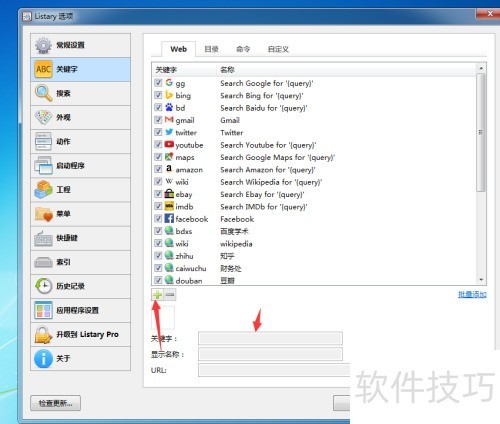Open the 应用程序设置 section
Viewport: 500px width, 424px height.
80,310
